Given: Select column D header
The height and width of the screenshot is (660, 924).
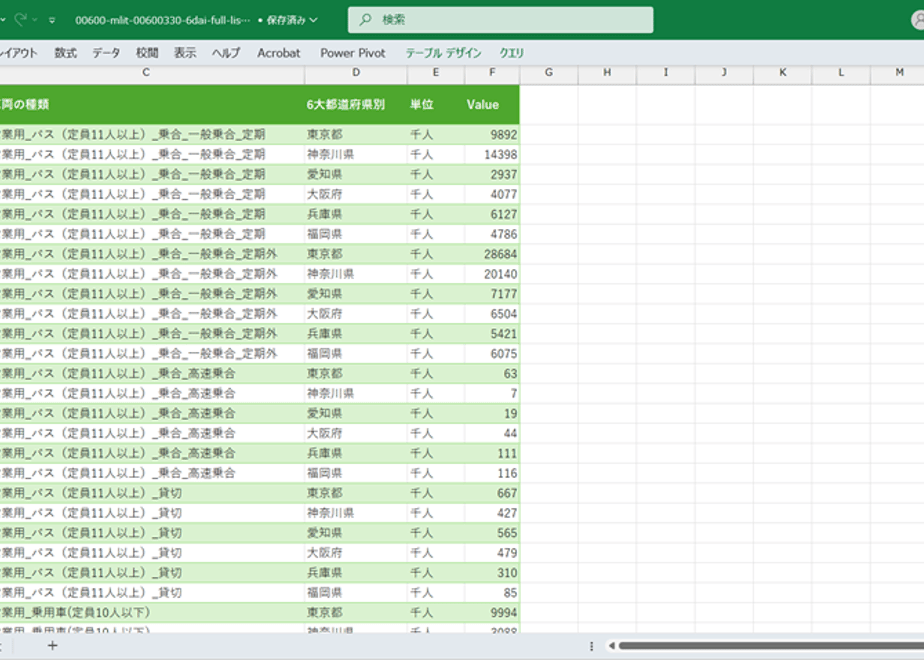Looking at the screenshot, I should (356, 72).
